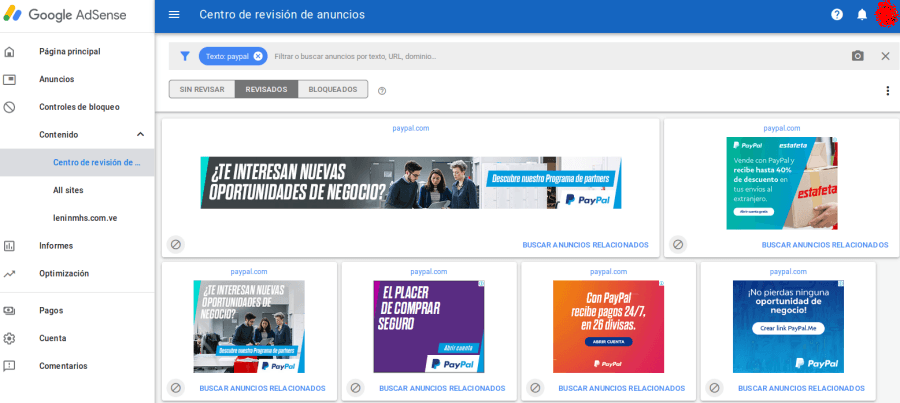Image resolution: width=900 pixels, height=403 pixels.
Task: Switch to the Sin revisar tab
Action: point(202,90)
